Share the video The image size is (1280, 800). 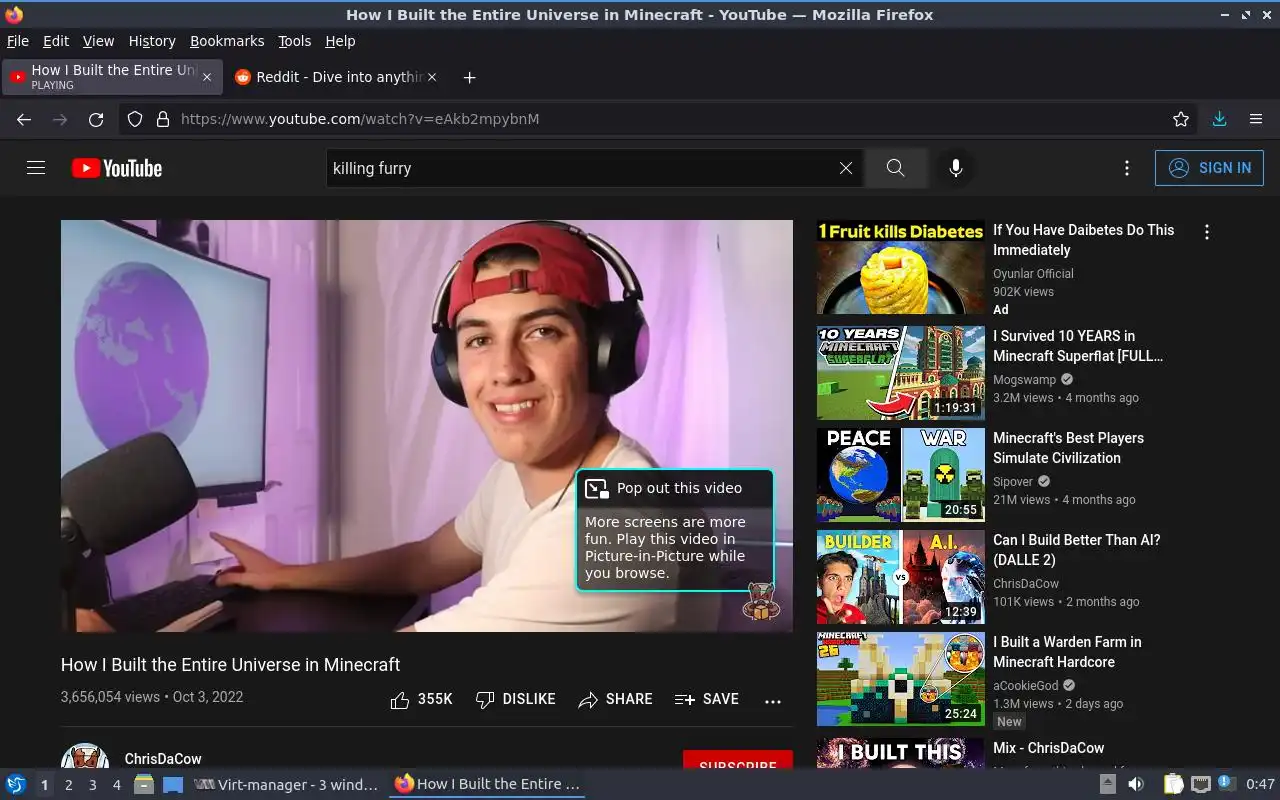(615, 699)
